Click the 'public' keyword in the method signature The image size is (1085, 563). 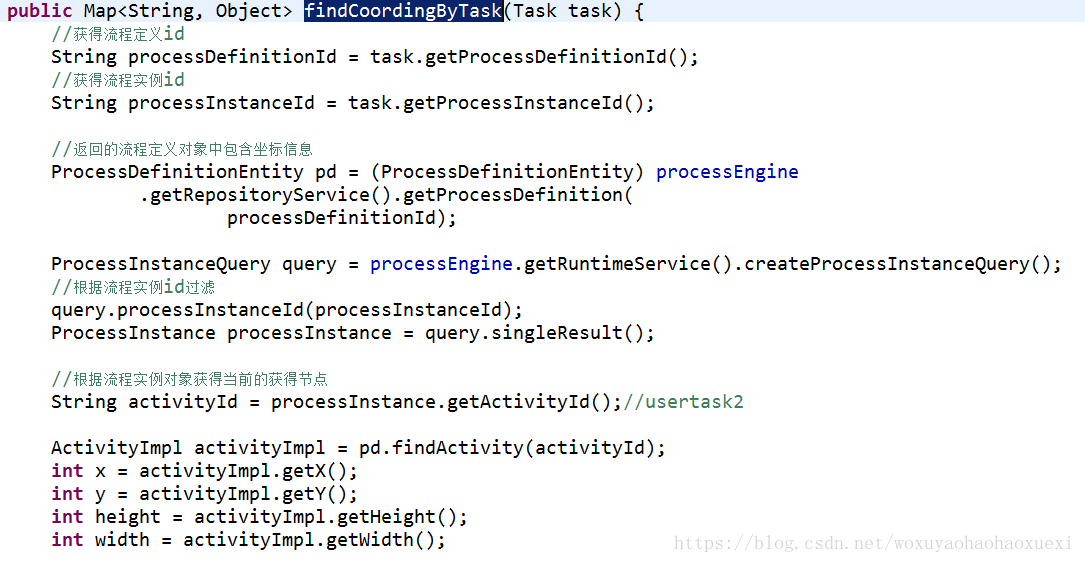(39, 11)
